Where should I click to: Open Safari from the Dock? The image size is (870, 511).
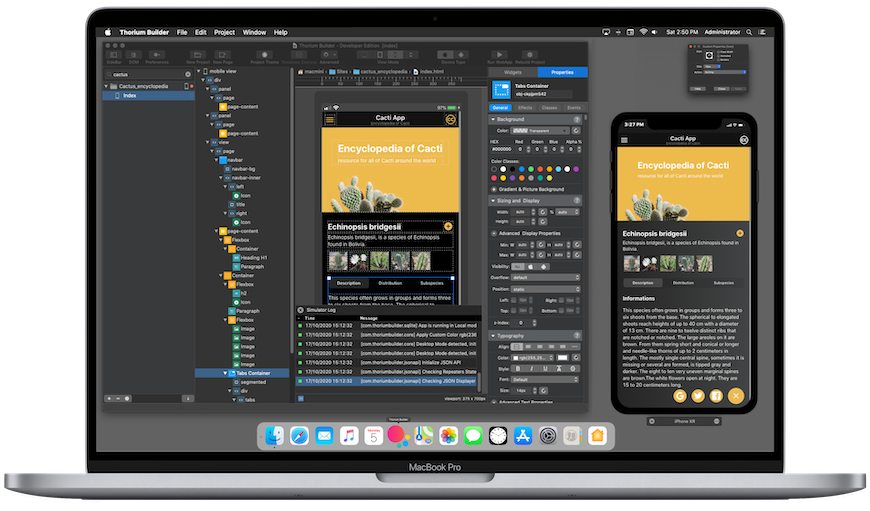299,436
